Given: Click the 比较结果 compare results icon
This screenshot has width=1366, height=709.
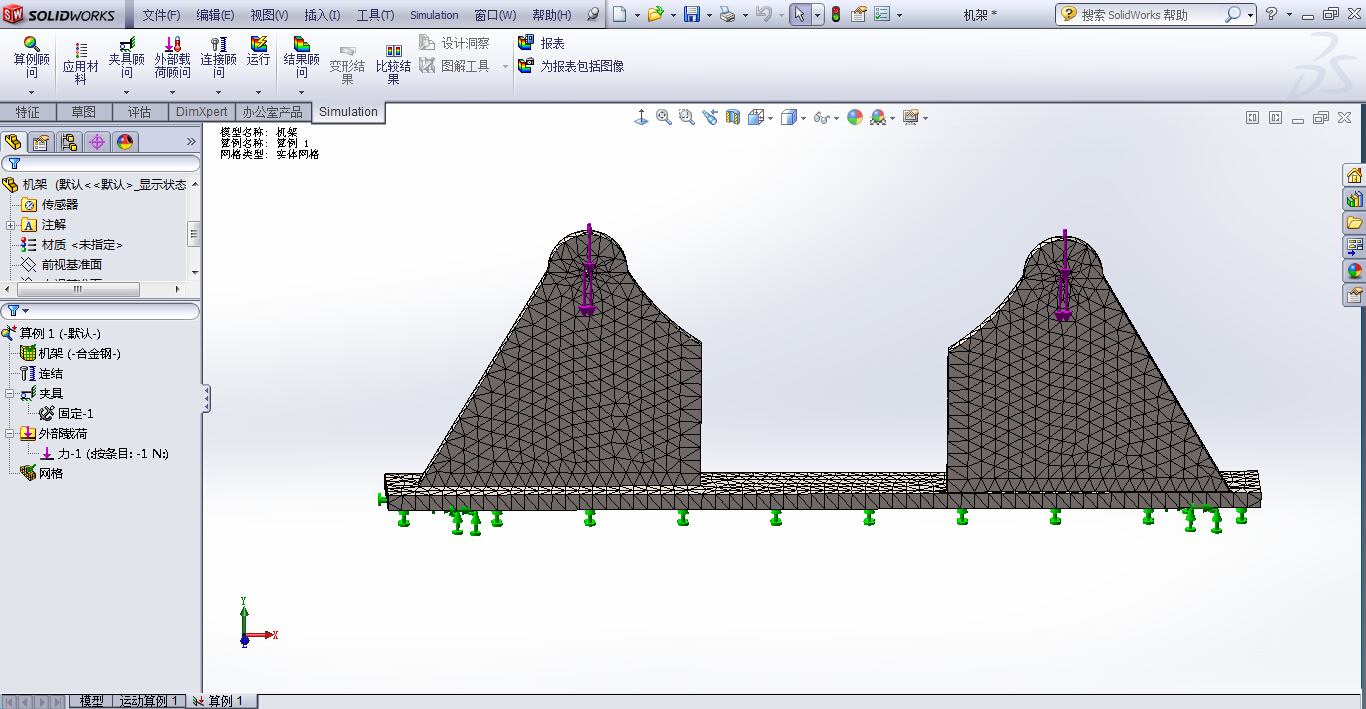Looking at the screenshot, I should pyautogui.click(x=393, y=63).
